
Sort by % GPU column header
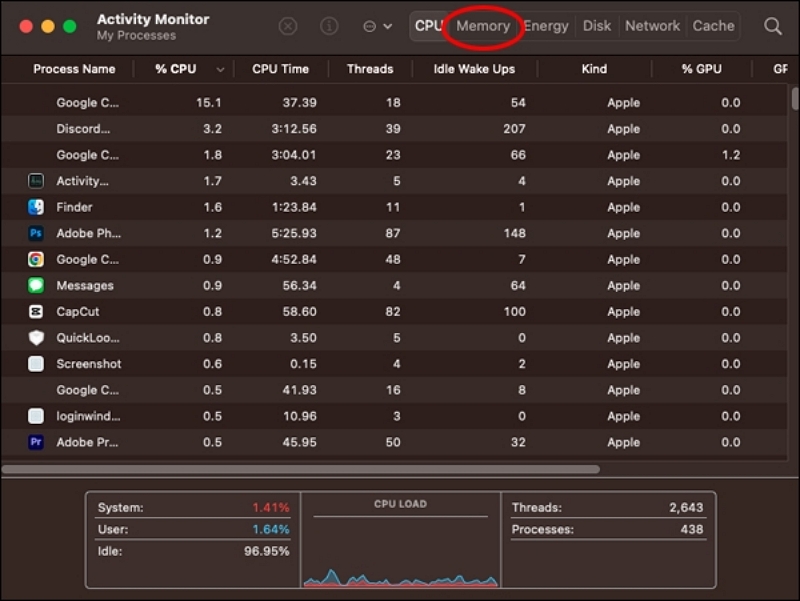click(x=702, y=69)
